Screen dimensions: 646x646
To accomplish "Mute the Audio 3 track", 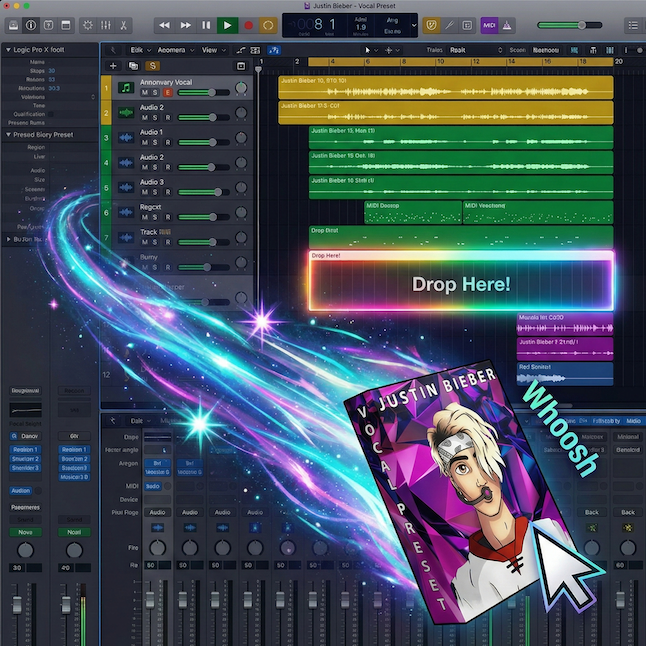I will (145, 192).
